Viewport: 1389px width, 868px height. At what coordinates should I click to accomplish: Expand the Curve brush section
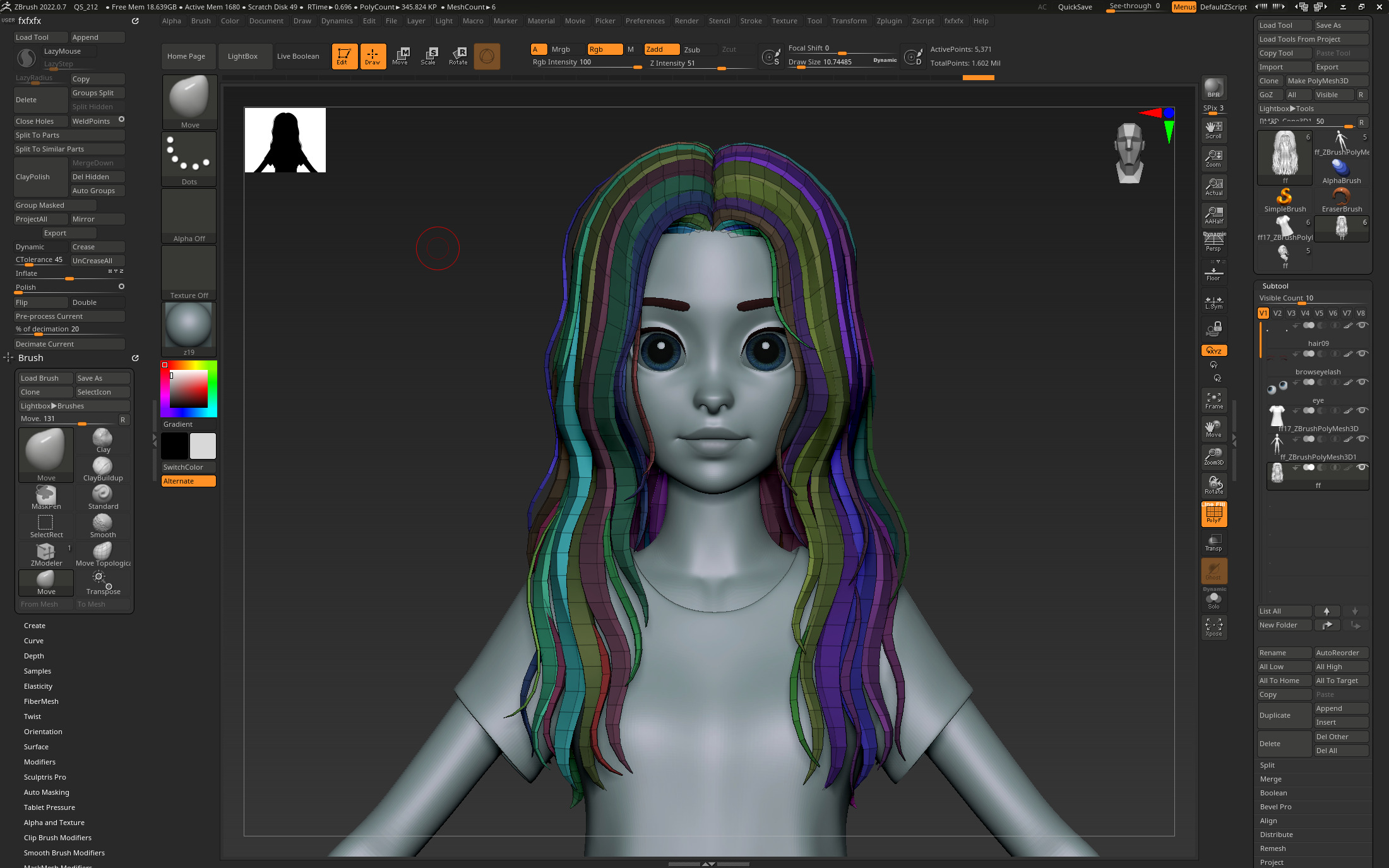click(34, 641)
